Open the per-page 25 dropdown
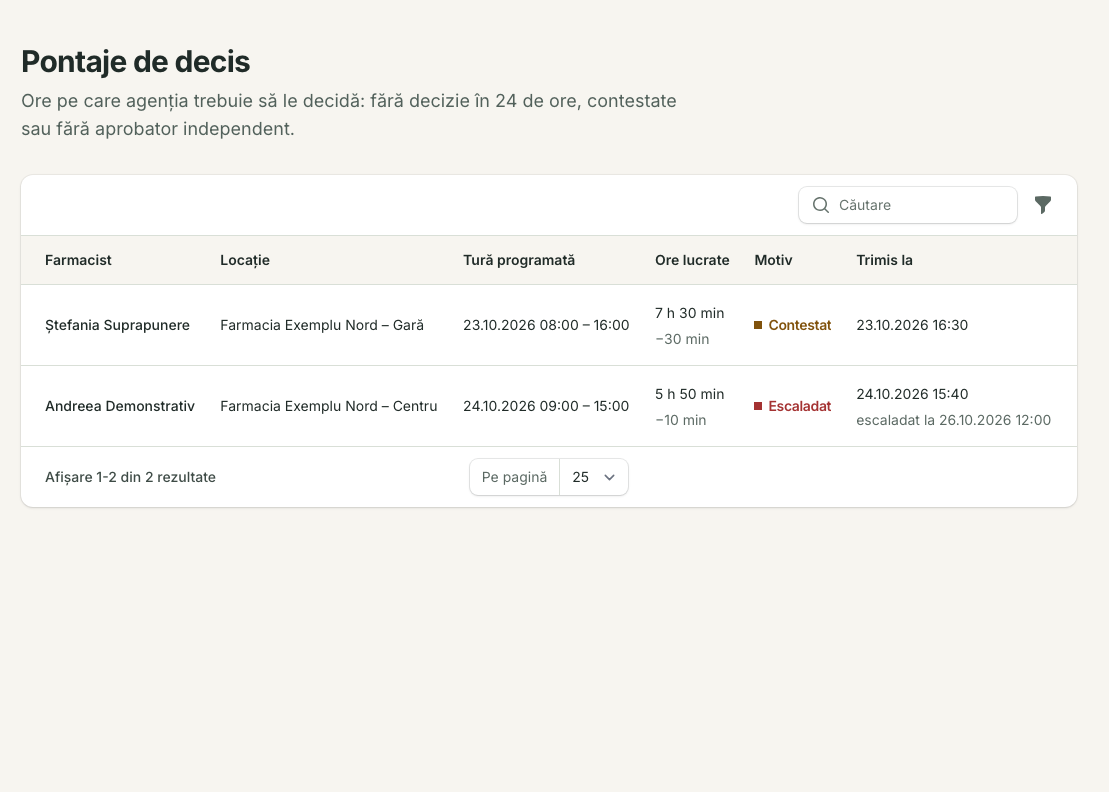Viewport: 1109px width, 792px height. 593,477
